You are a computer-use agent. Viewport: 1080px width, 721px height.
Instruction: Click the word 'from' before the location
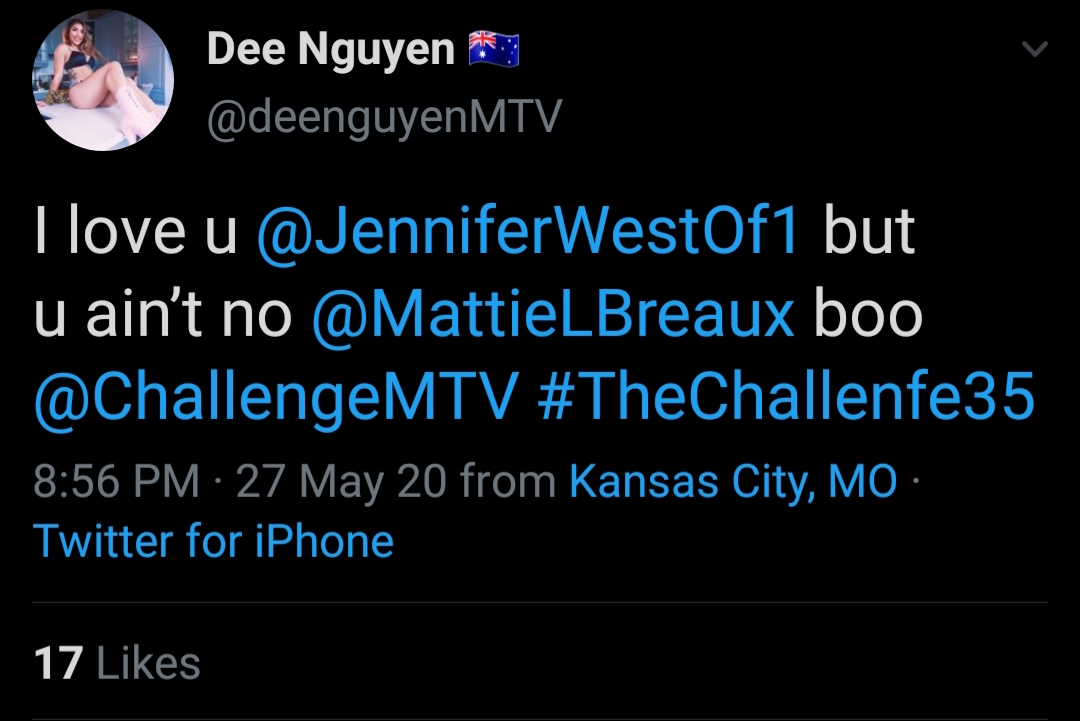[508, 481]
